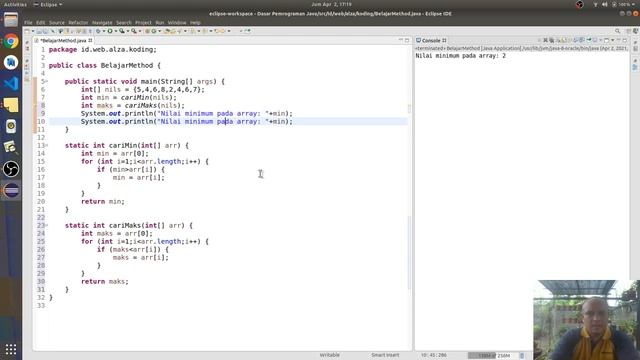Click the Open Type toolbar icon

[x=167, y=31]
